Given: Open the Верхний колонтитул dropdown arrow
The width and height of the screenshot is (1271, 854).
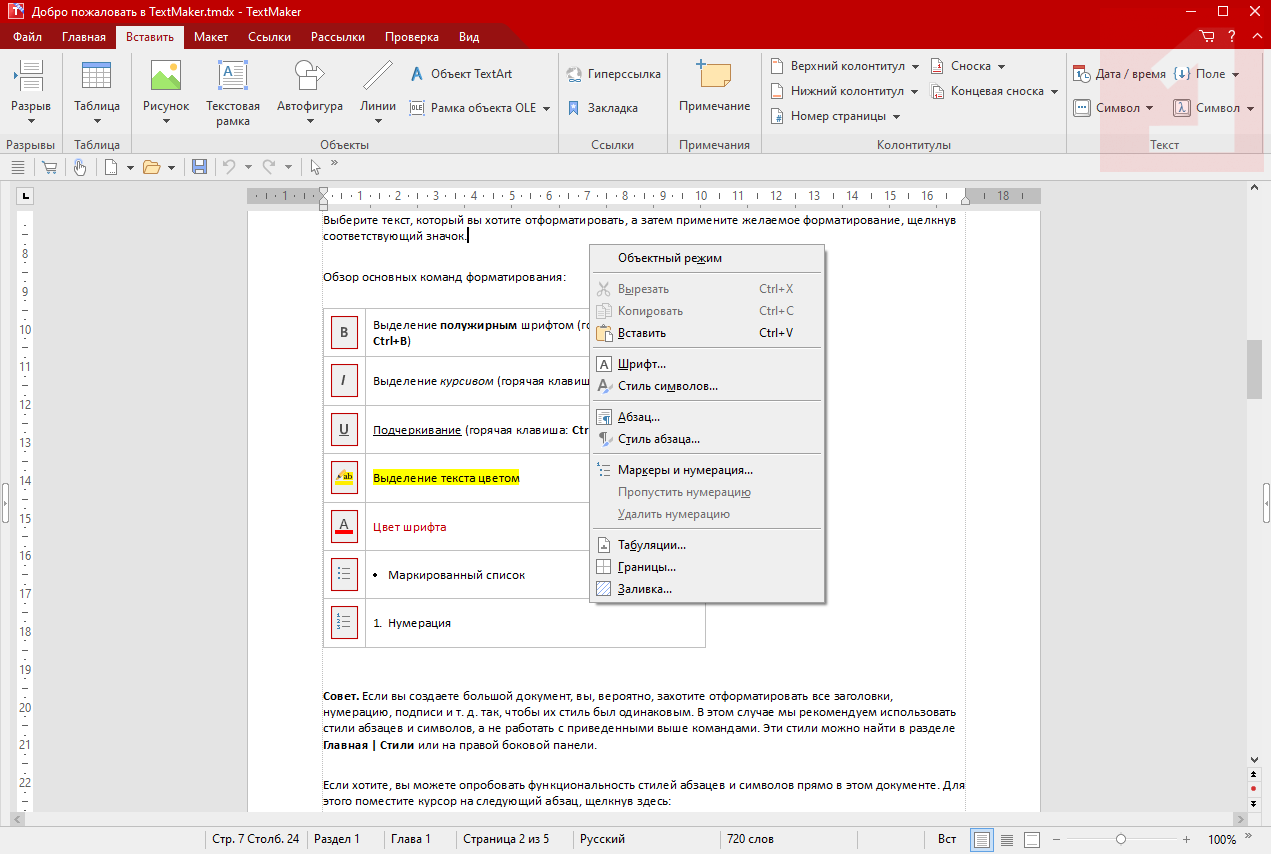Looking at the screenshot, I should [x=915, y=66].
